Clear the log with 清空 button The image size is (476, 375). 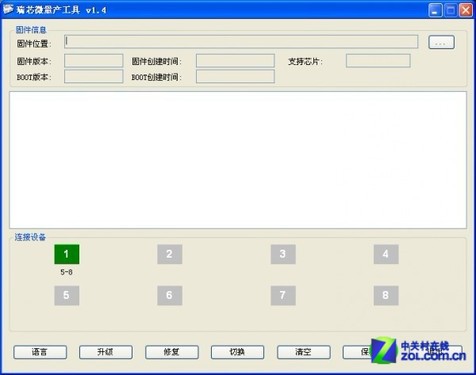(x=304, y=352)
